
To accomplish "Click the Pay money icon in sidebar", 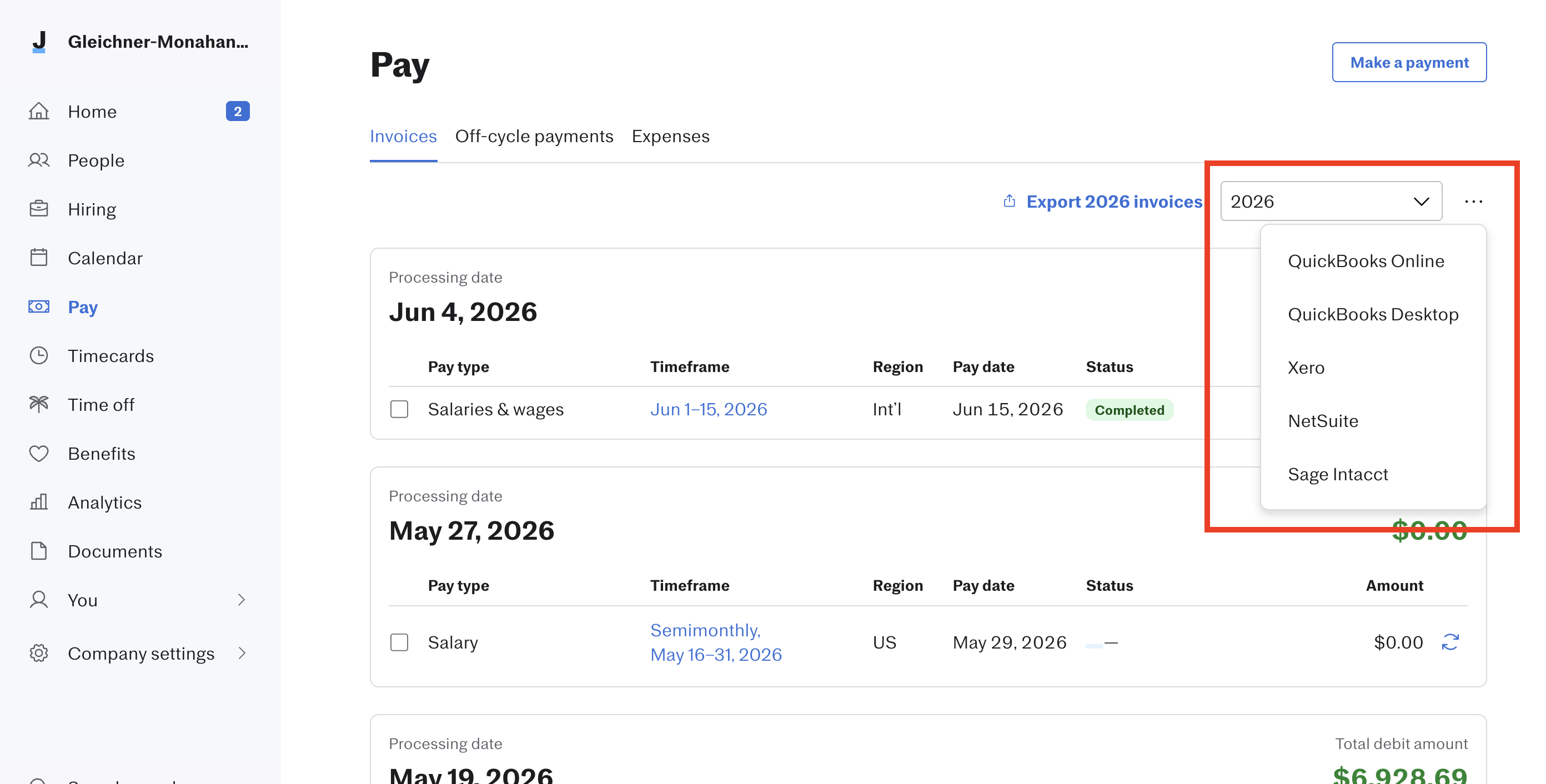I will (39, 306).
